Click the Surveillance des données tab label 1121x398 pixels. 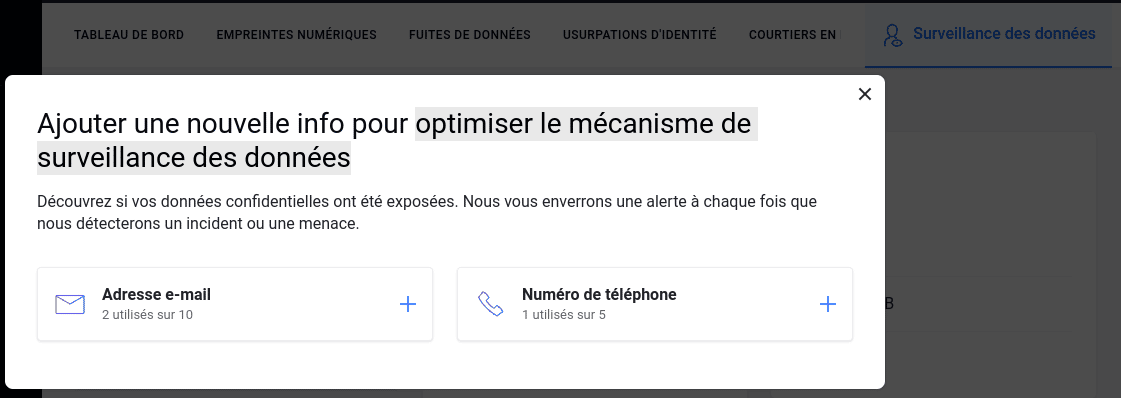(1004, 34)
